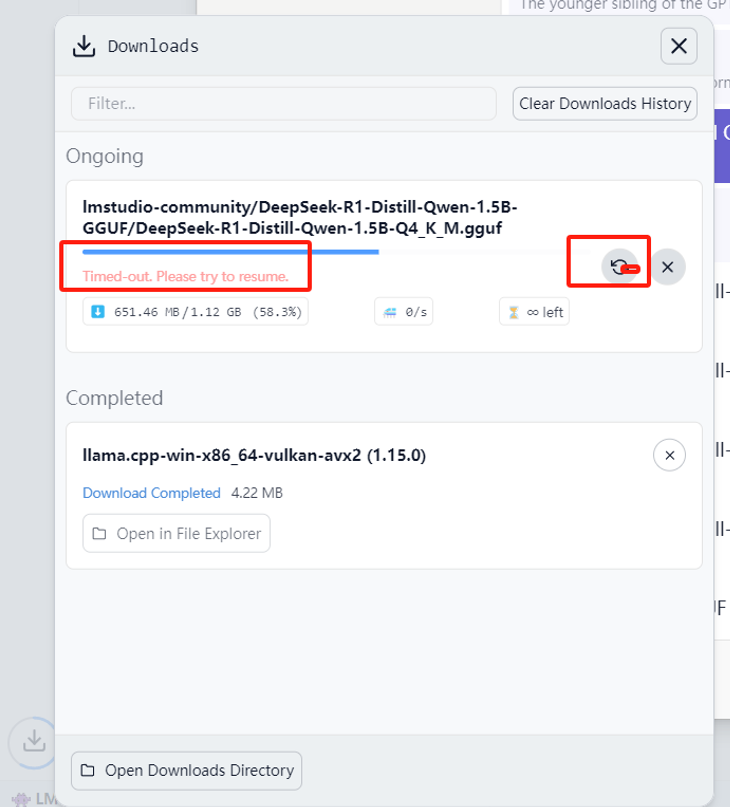
Task: Click the '∞ left' time remaining
Action: tap(534, 312)
